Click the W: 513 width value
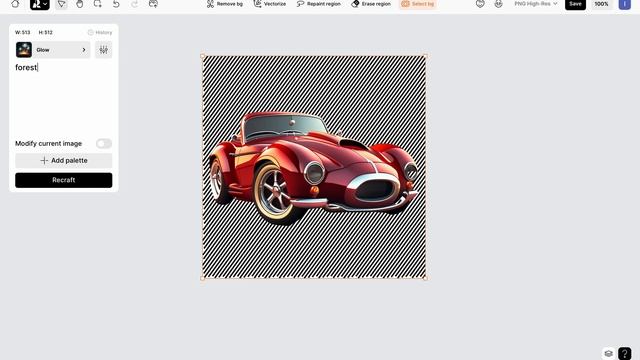Viewport: 640px width, 360px height. 22,32
